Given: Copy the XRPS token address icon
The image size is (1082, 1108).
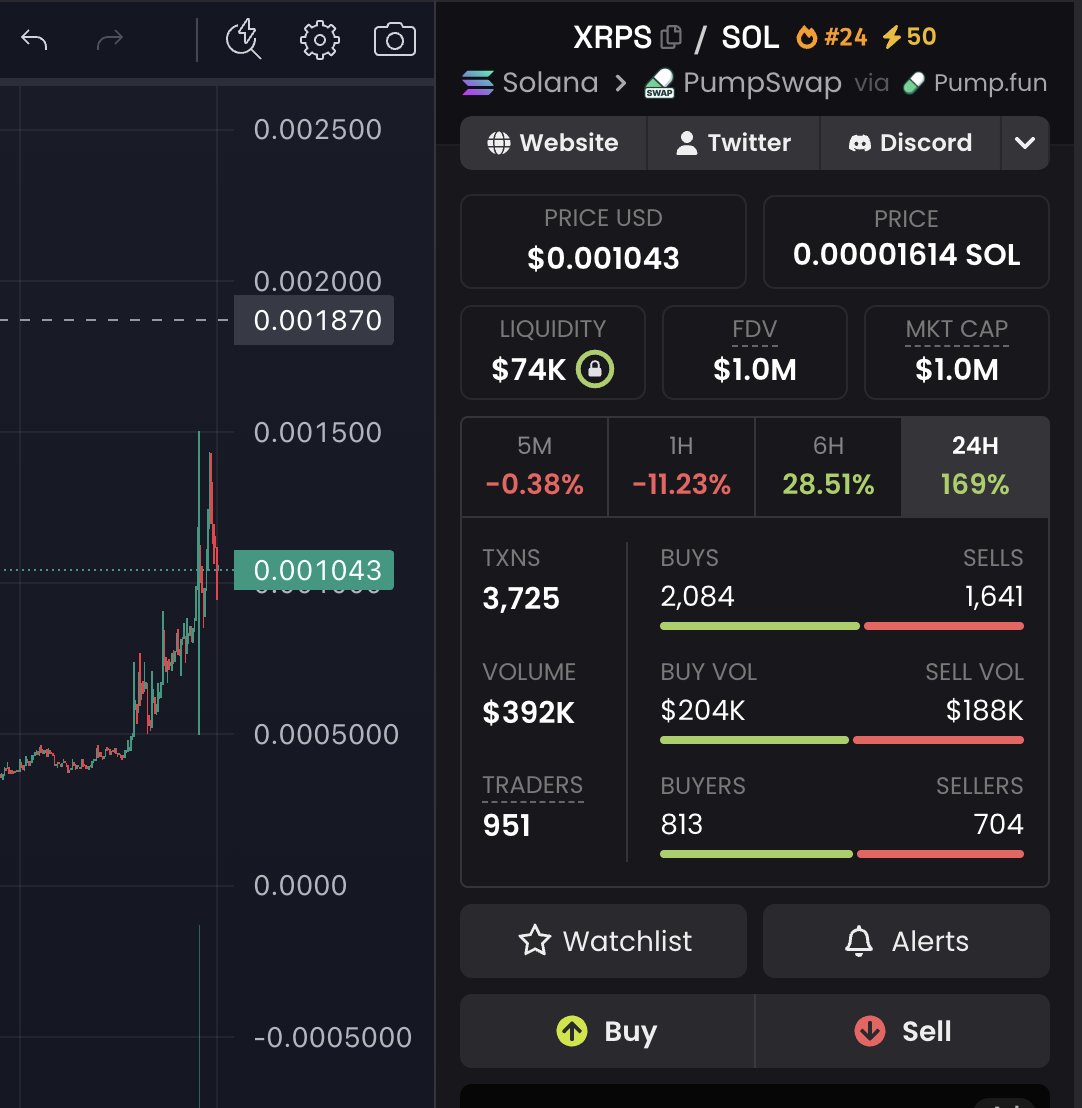Looking at the screenshot, I should click(x=671, y=37).
